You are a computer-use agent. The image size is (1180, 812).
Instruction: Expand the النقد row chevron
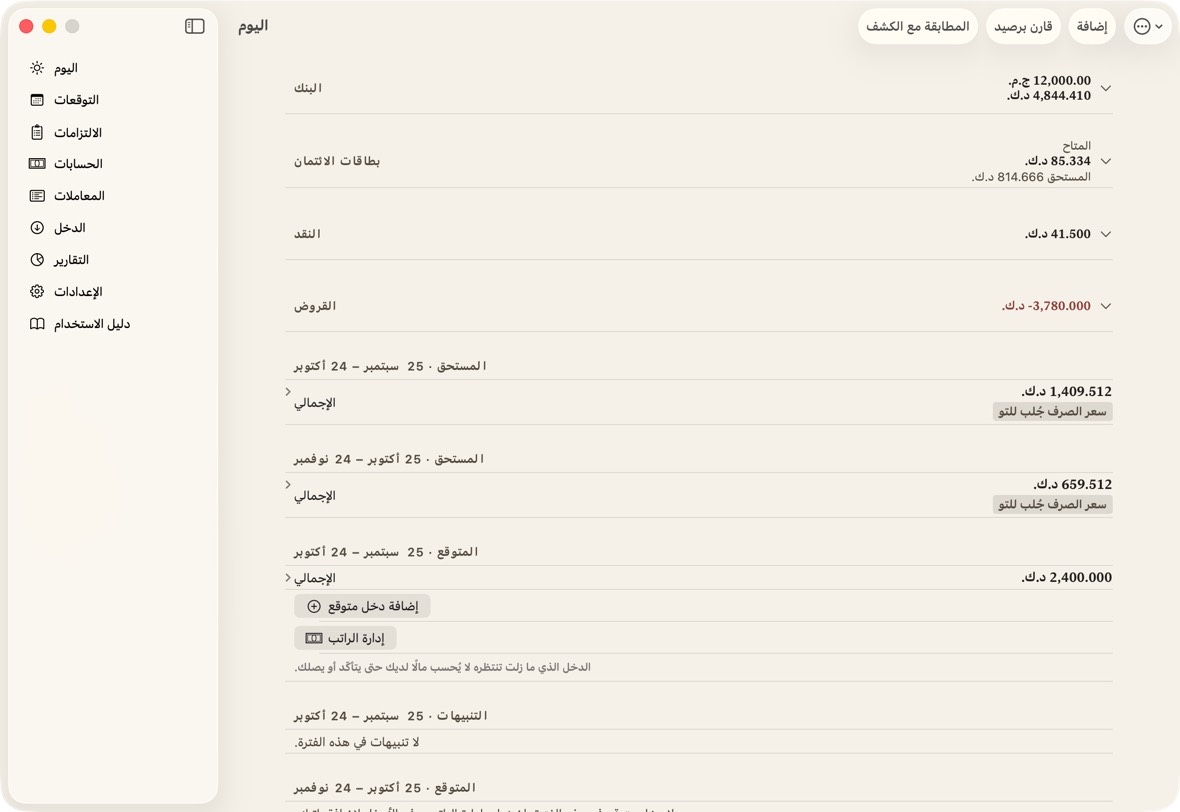[x=1105, y=234]
